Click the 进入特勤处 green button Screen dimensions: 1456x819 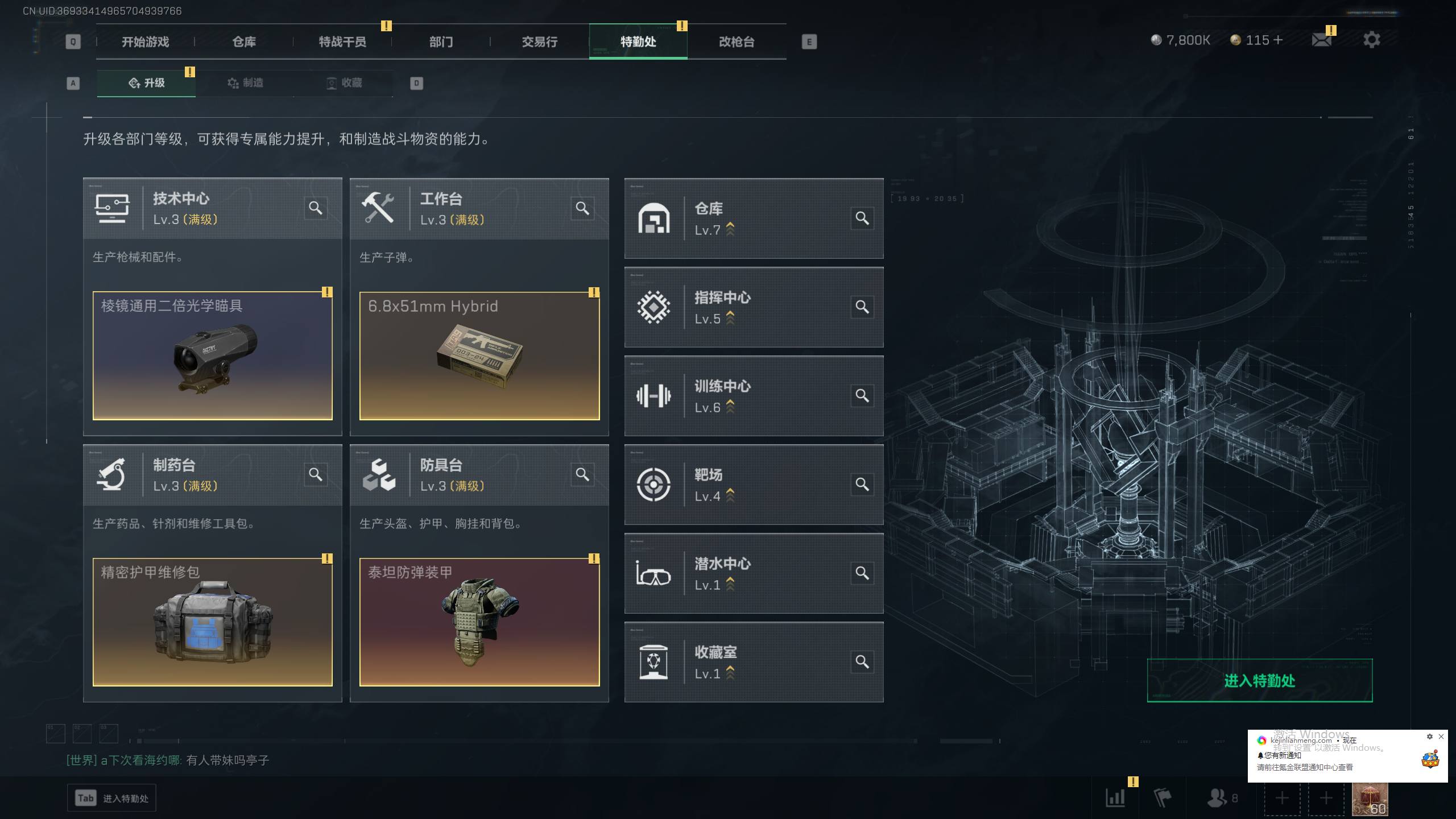click(1259, 680)
